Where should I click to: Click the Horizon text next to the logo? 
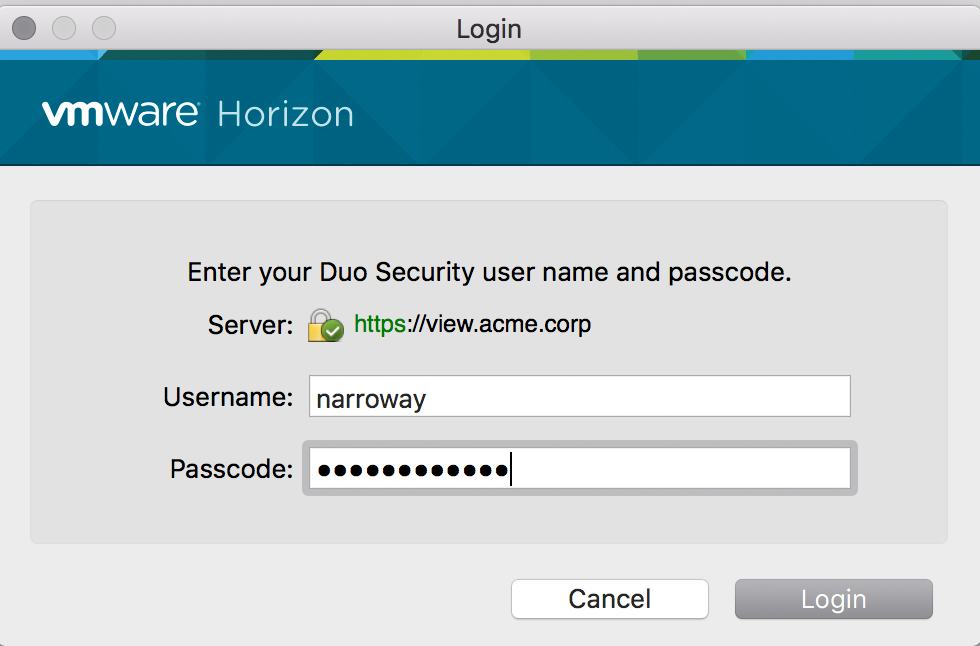286,113
